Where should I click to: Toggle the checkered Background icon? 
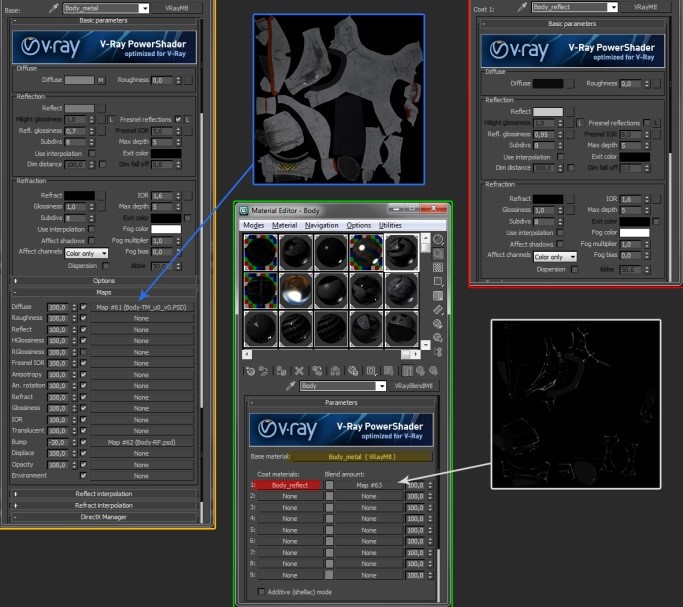pos(438,267)
